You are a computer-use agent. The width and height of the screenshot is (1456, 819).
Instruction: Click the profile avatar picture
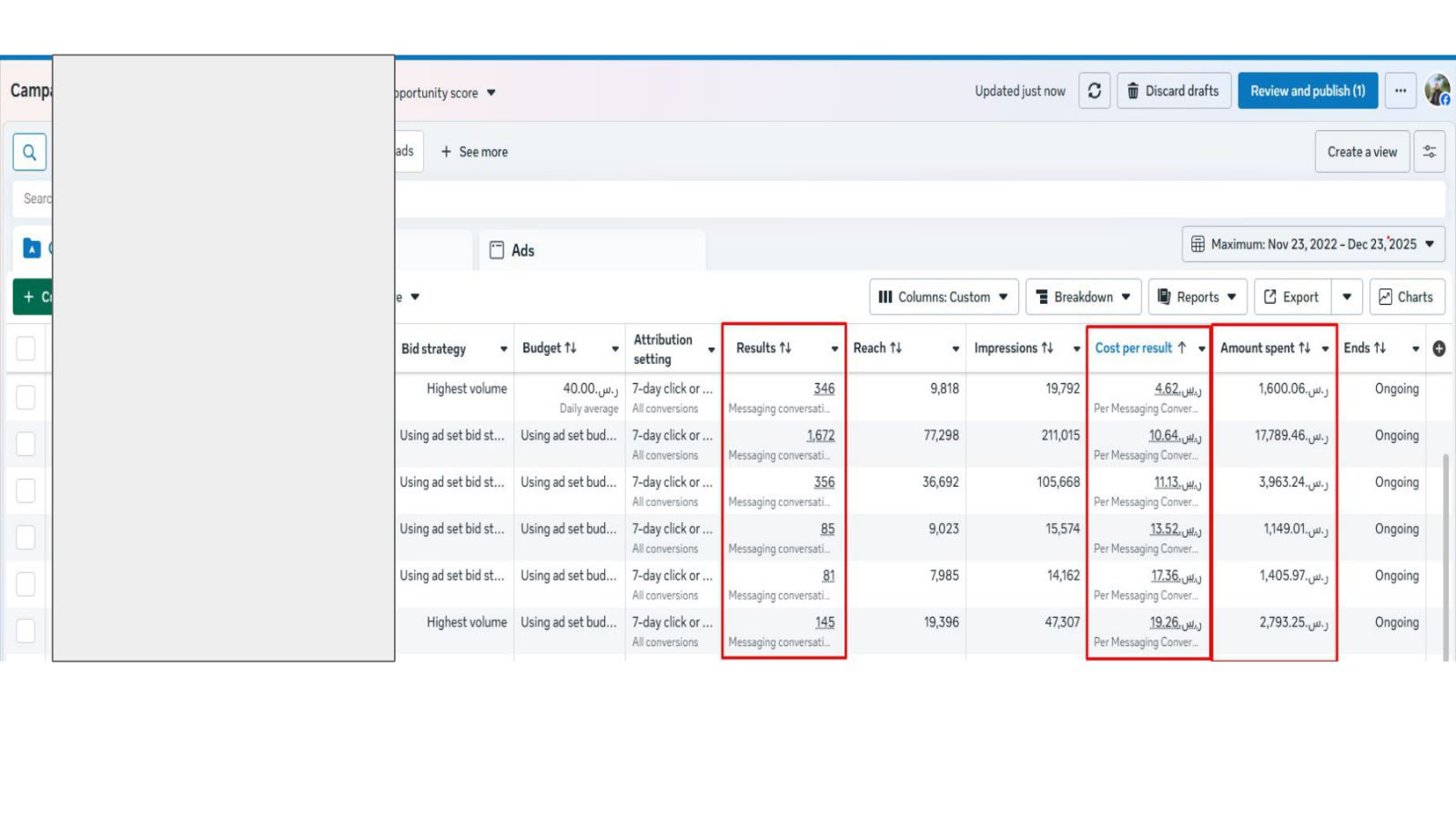[x=1438, y=90]
